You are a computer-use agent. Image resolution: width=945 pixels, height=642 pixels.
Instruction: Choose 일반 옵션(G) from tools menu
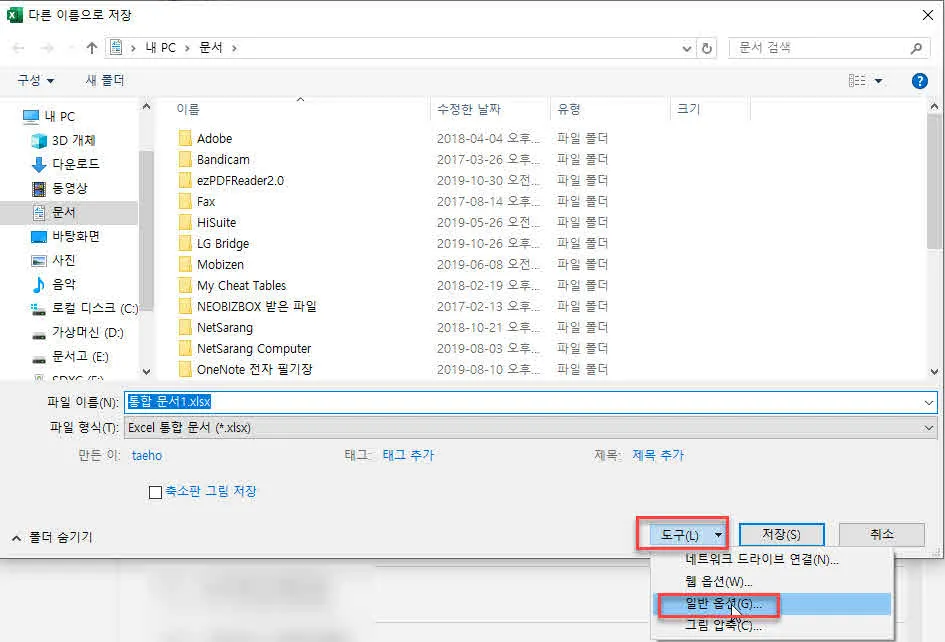tap(723, 604)
